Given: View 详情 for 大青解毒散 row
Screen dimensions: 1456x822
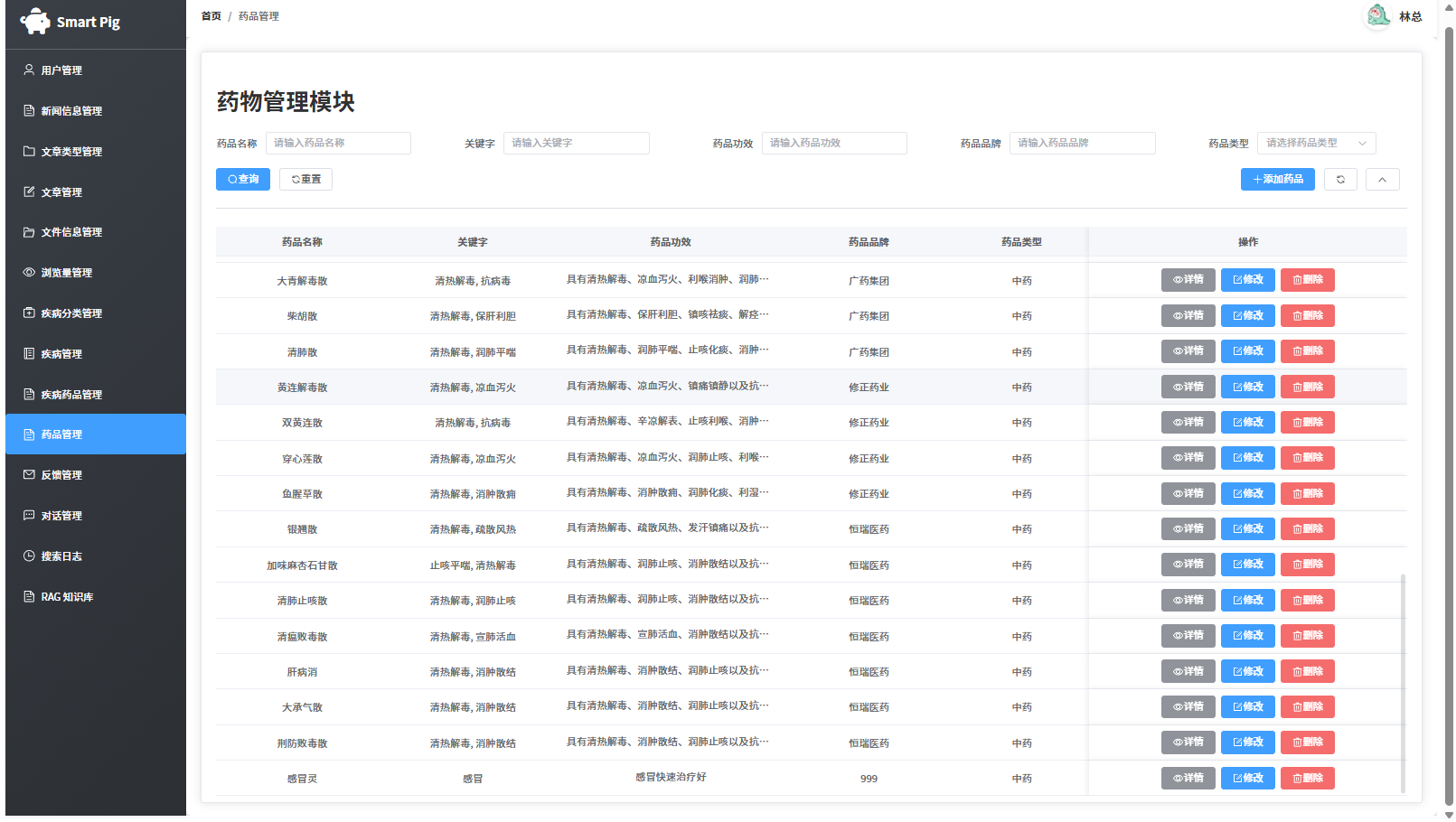Looking at the screenshot, I should 1188,280.
